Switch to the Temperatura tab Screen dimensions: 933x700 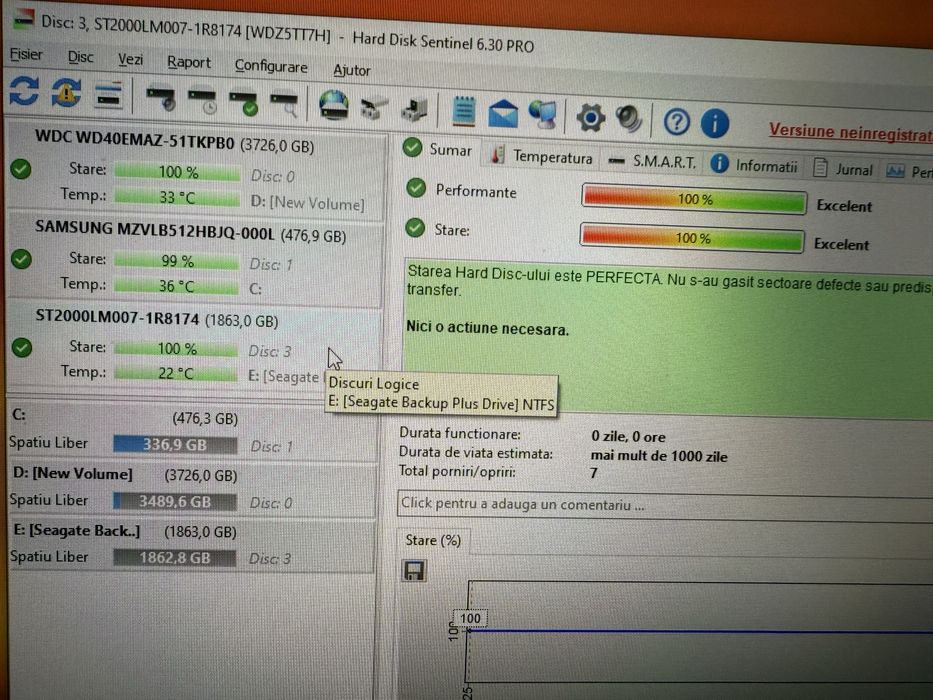click(x=541, y=157)
